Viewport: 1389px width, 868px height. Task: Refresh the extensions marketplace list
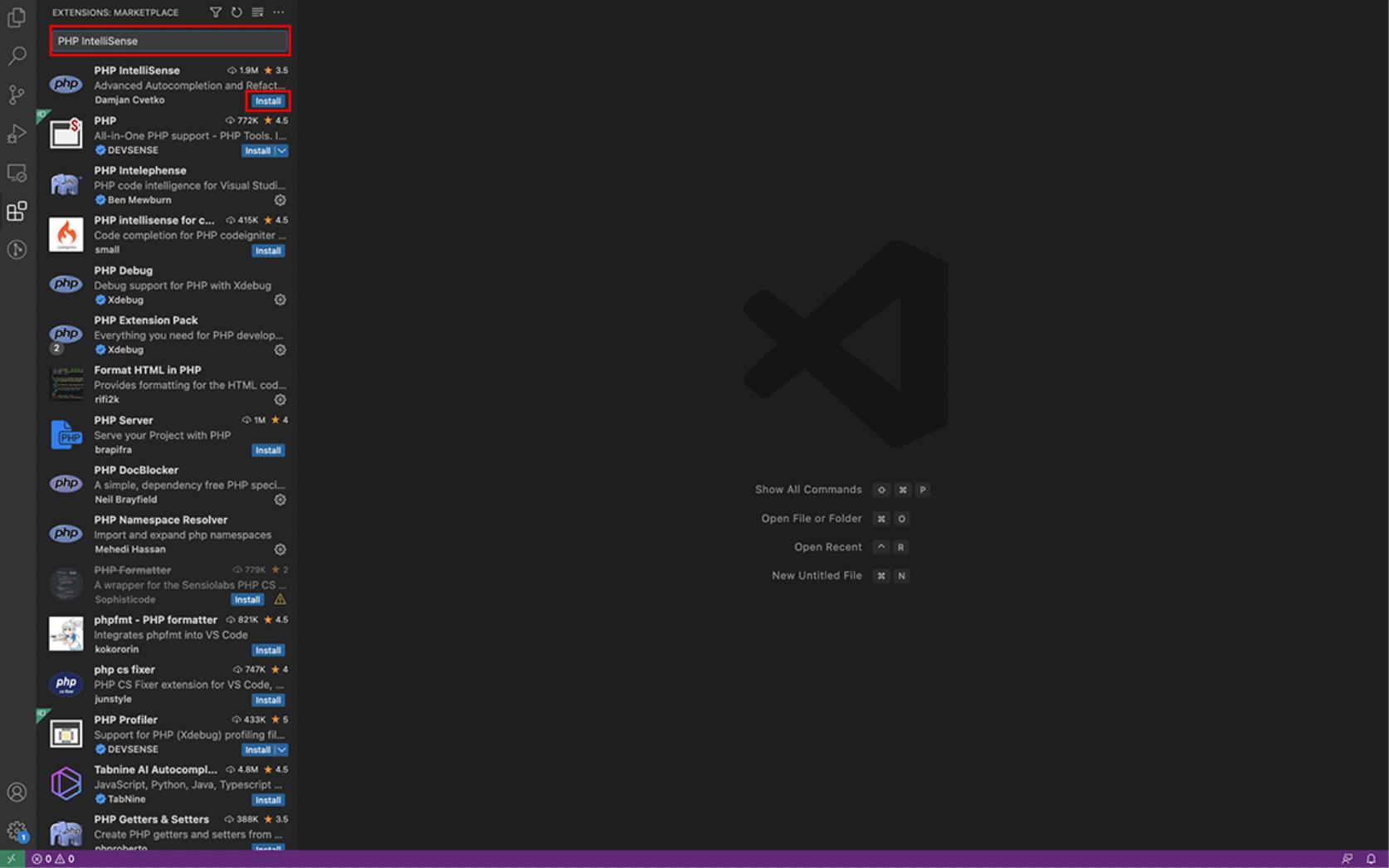point(236,12)
